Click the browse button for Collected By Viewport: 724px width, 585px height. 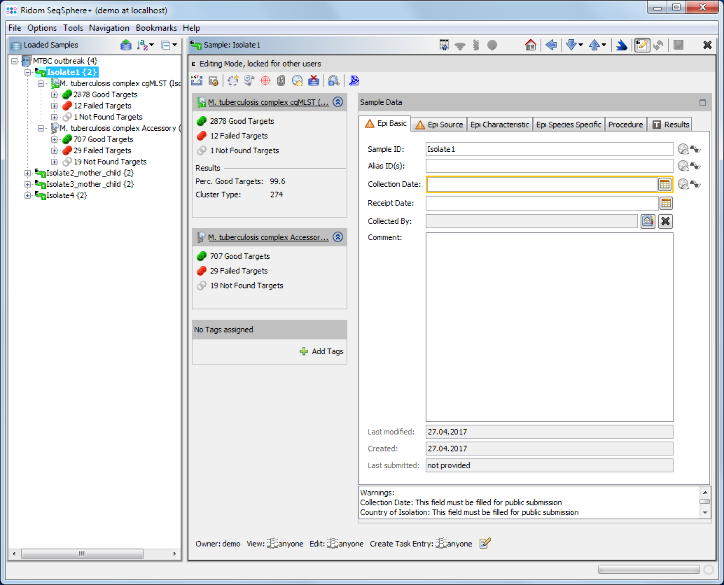647,221
